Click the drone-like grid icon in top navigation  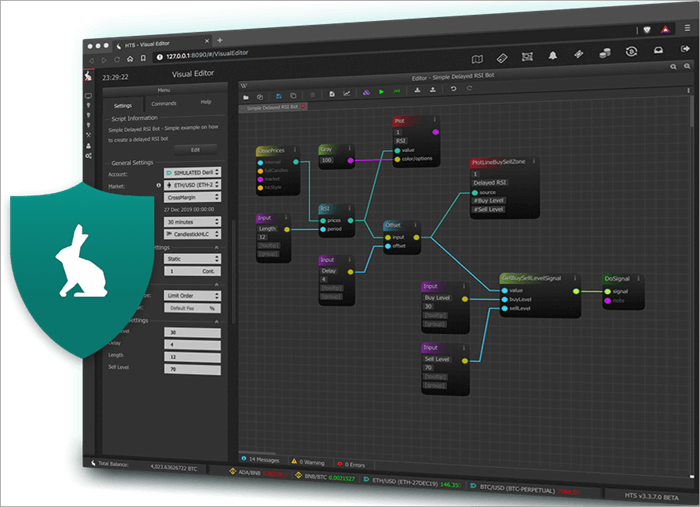click(x=527, y=57)
